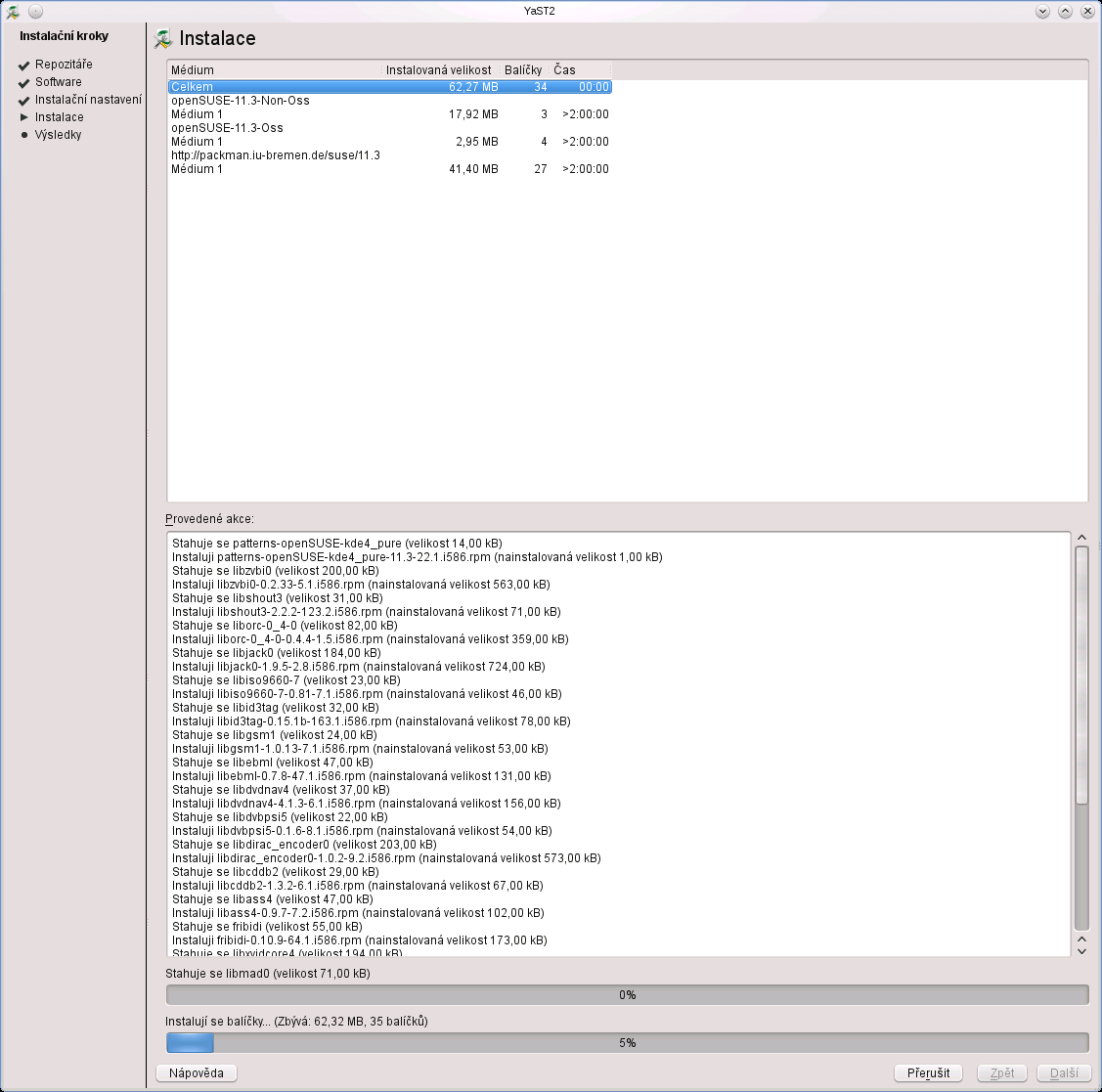Select openSUSE-11.3-Oss row
Viewport: 1102px width, 1092px height.
[x=390, y=128]
